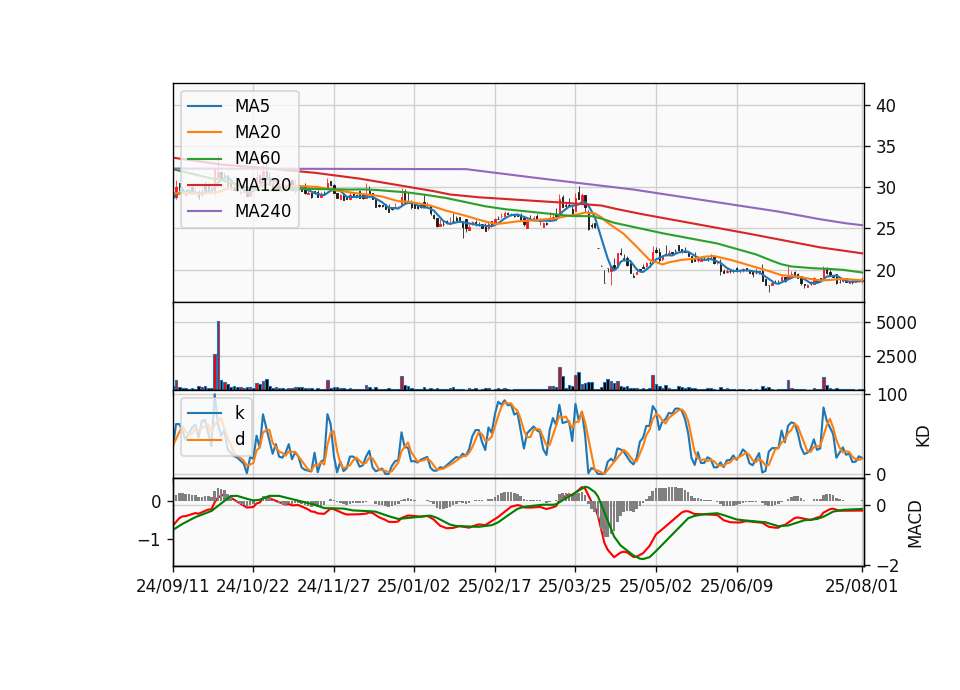The height and width of the screenshot is (690, 960).
Task: Click the price axis value 35
Action: point(886,147)
